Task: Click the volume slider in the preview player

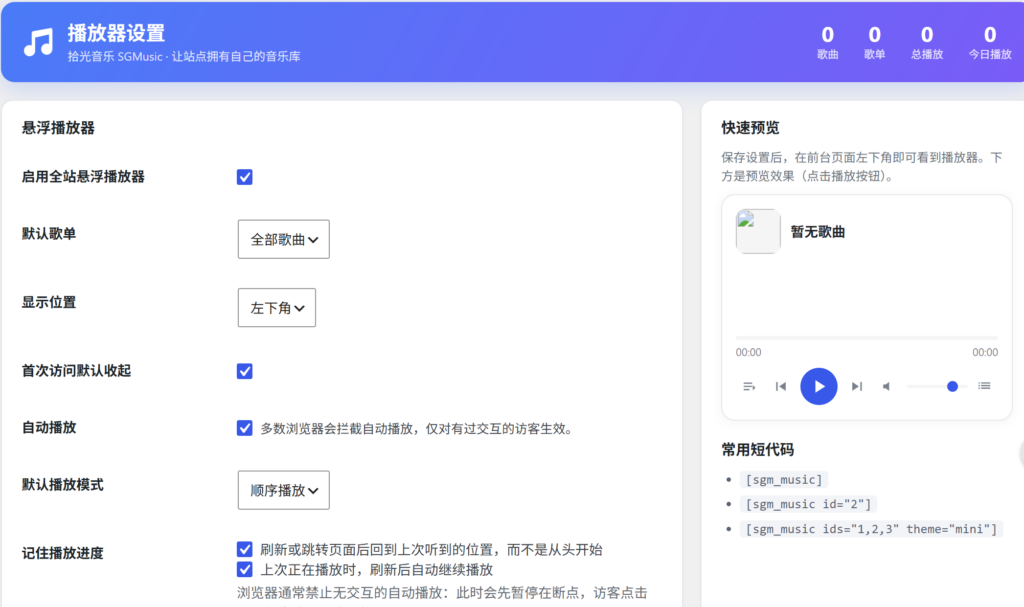Action: tap(936, 386)
